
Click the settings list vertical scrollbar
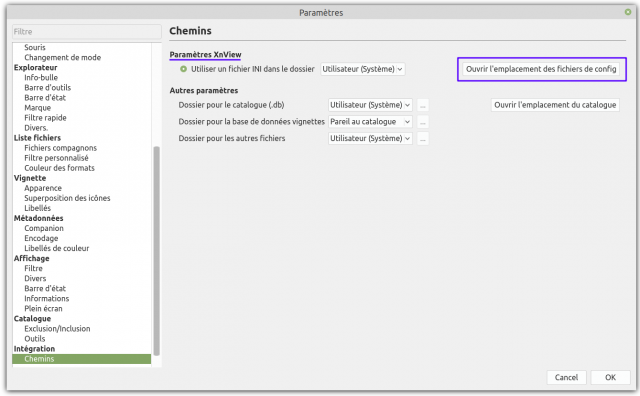coord(156,251)
